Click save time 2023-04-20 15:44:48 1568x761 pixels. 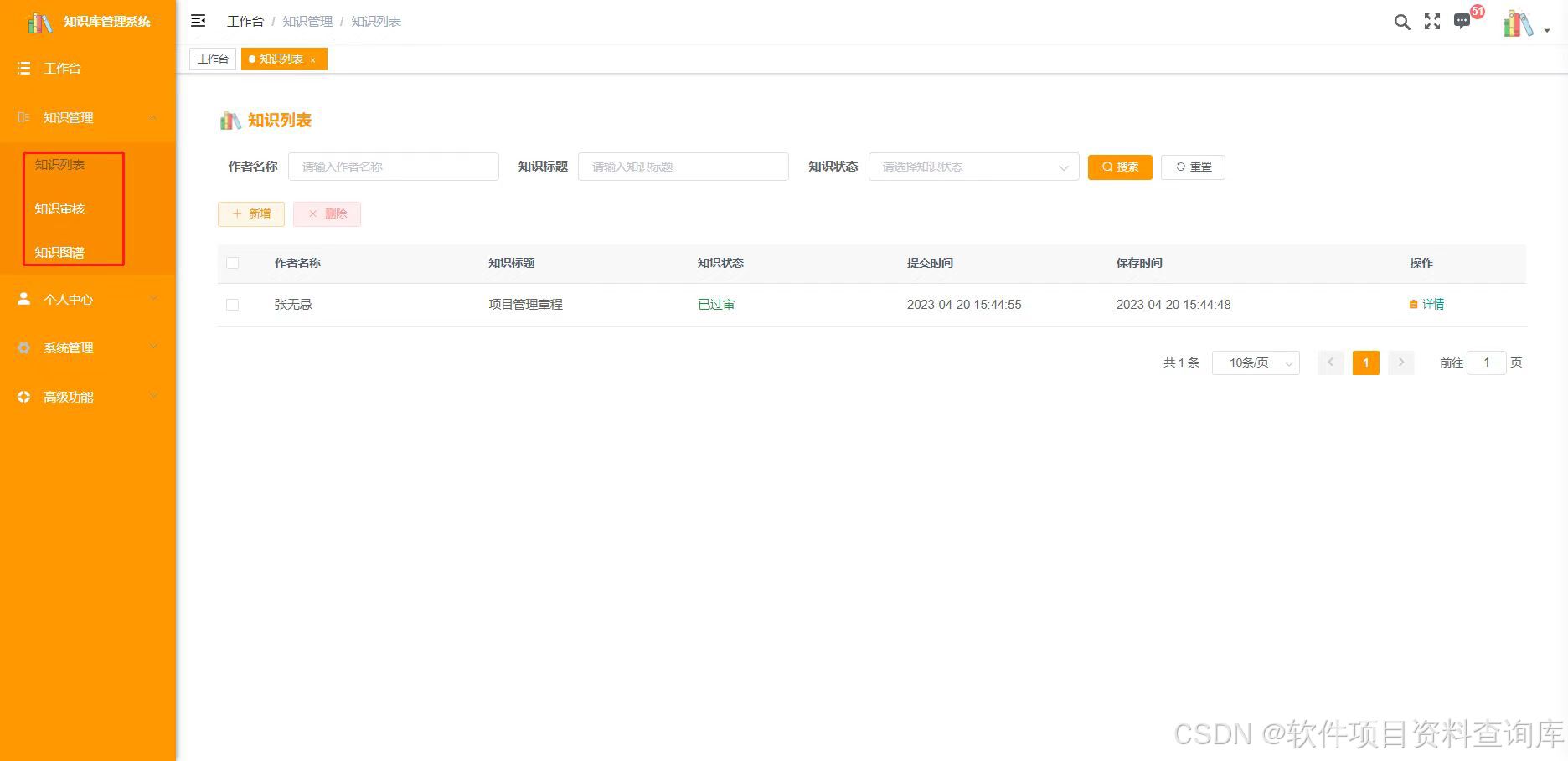1173,305
